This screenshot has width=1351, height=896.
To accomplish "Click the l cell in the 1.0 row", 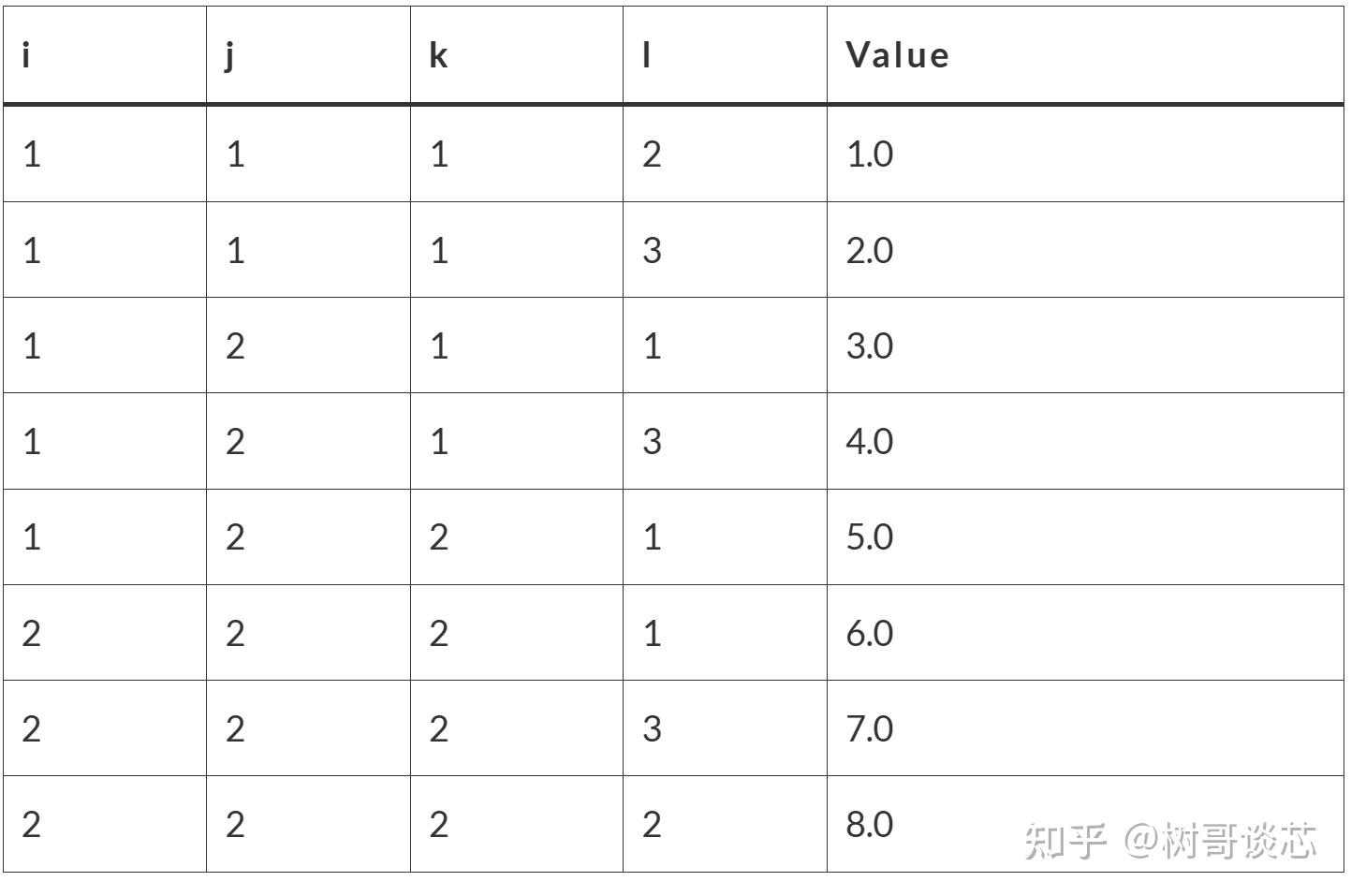I will click(725, 154).
